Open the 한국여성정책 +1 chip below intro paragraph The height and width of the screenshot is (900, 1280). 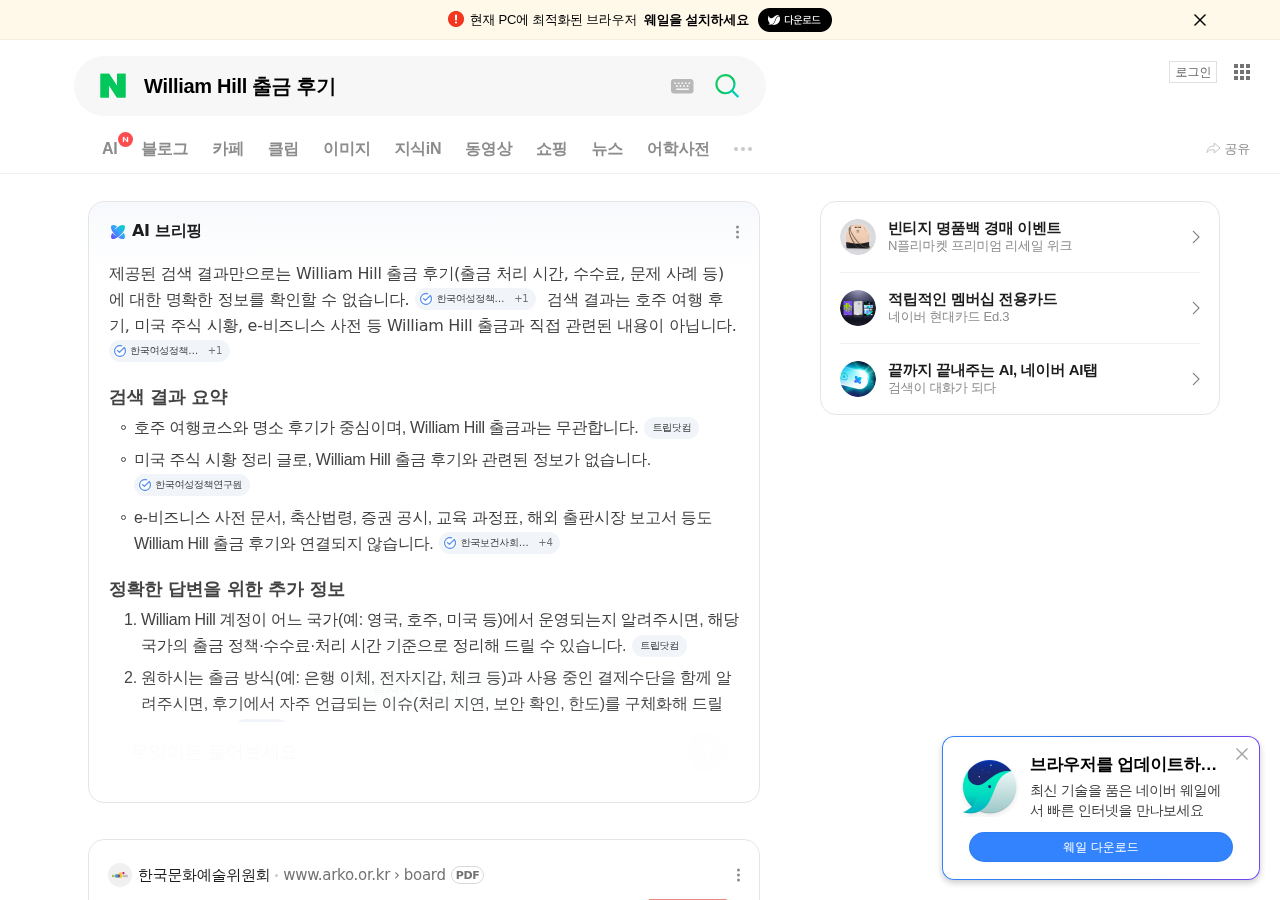pyautogui.click(x=169, y=351)
